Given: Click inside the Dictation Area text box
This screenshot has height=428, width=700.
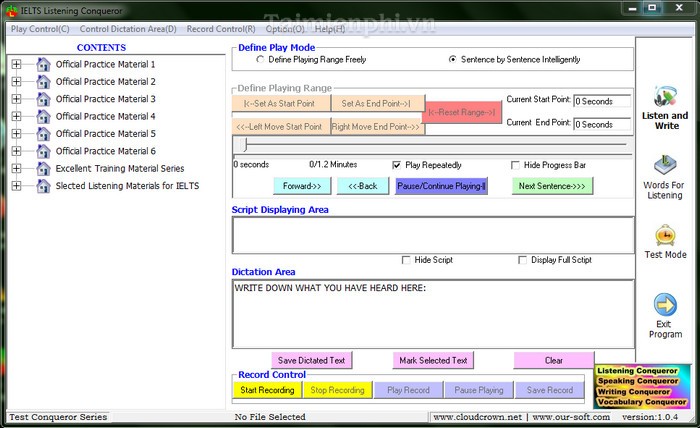Looking at the screenshot, I should (432, 313).
